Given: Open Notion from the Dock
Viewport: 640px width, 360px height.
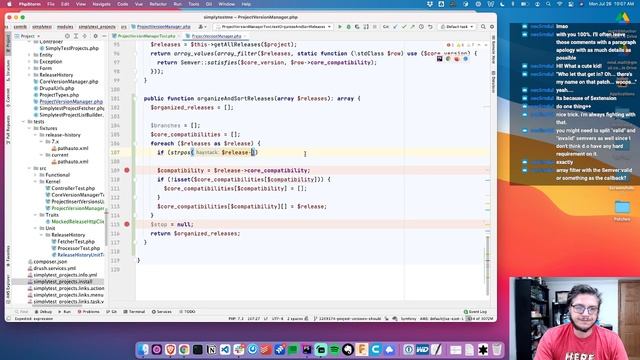Looking at the screenshot, I should [x=211, y=349].
